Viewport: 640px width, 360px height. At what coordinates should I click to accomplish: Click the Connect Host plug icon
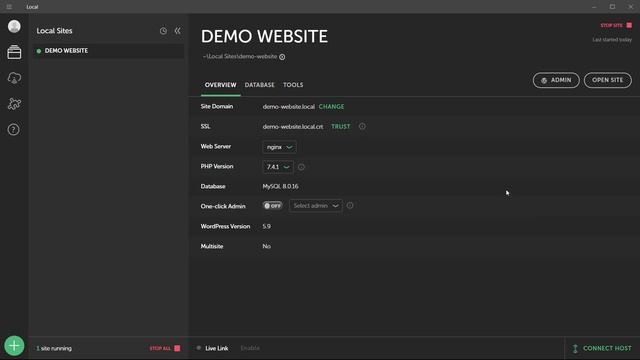point(575,348)
